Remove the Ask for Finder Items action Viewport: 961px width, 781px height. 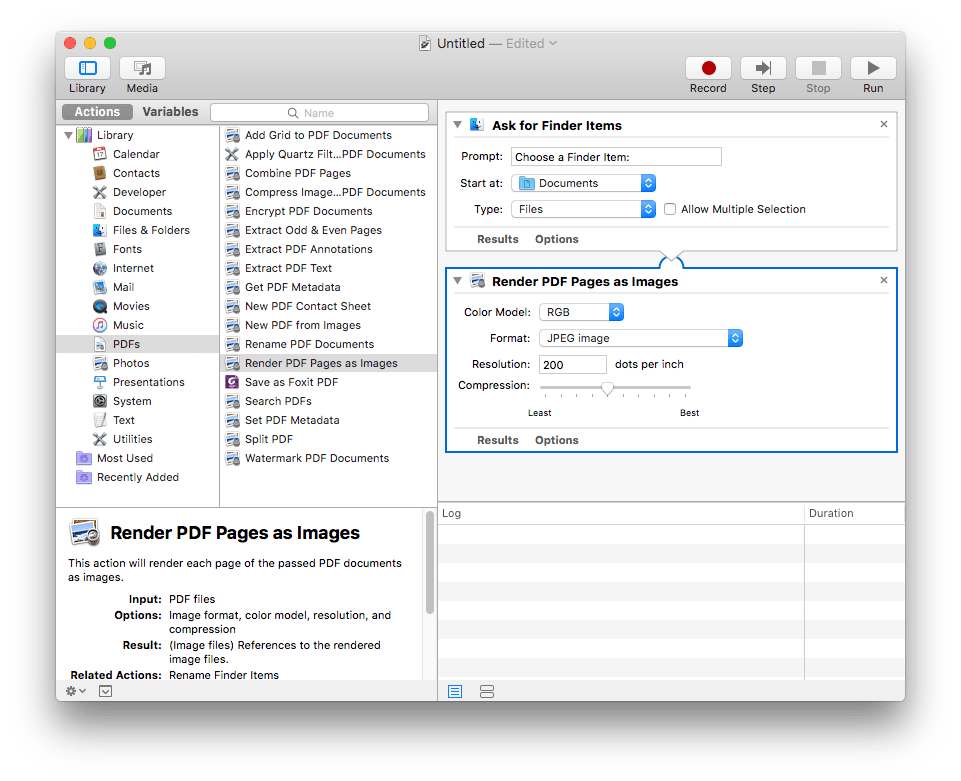(884, 124)
